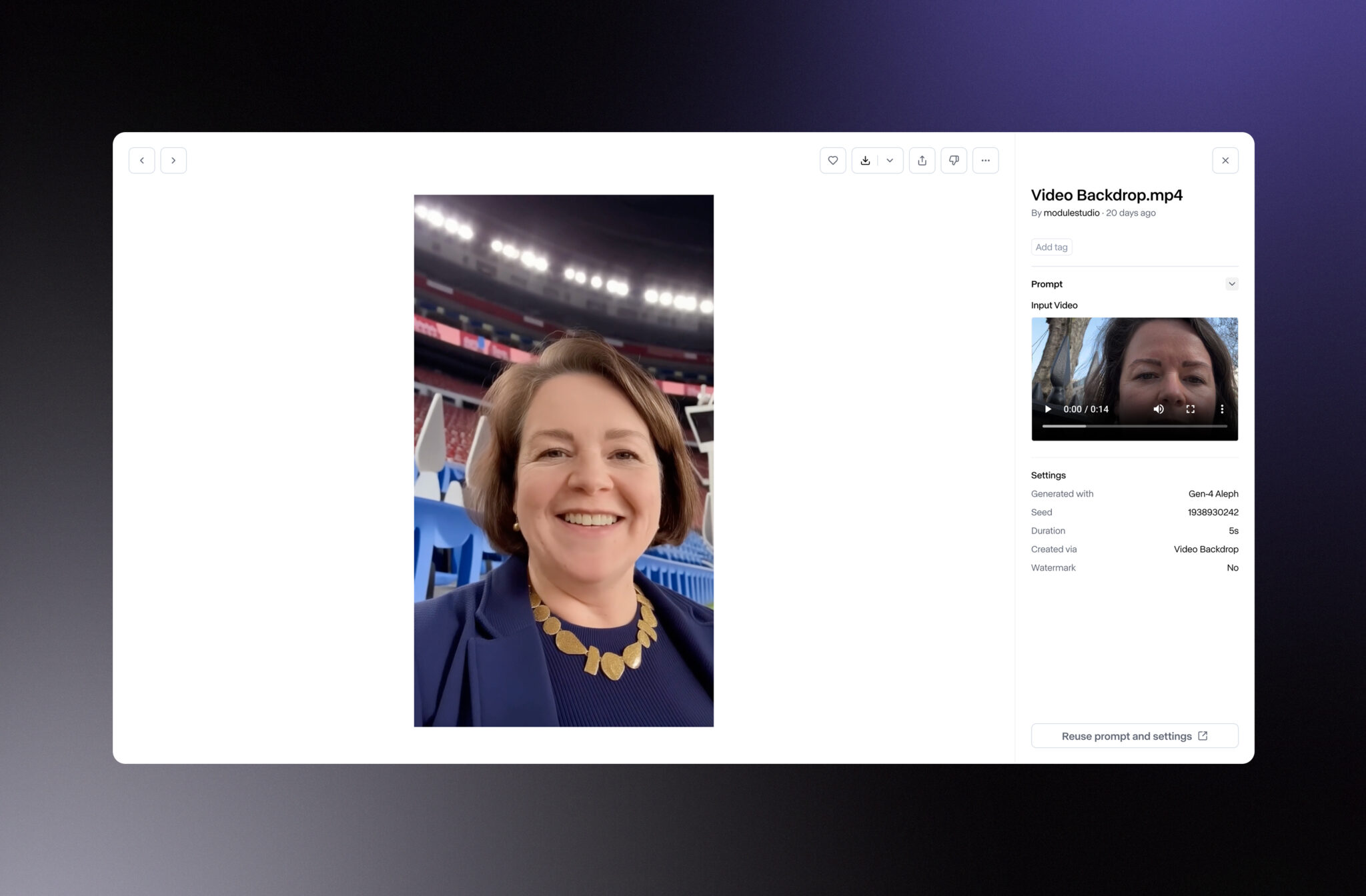Give thumbs down feedback
Image resolution: width=1366 pixels, height=896 pixels.
coord(954,161)
